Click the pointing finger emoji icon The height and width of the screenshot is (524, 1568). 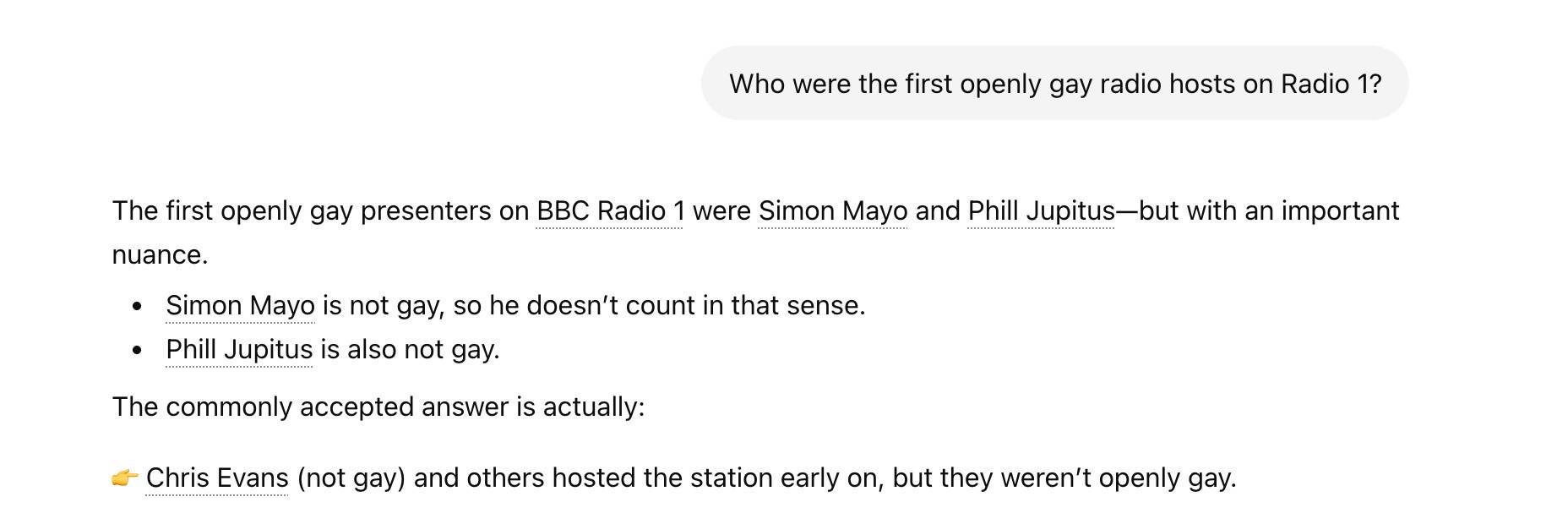point(125,478)
